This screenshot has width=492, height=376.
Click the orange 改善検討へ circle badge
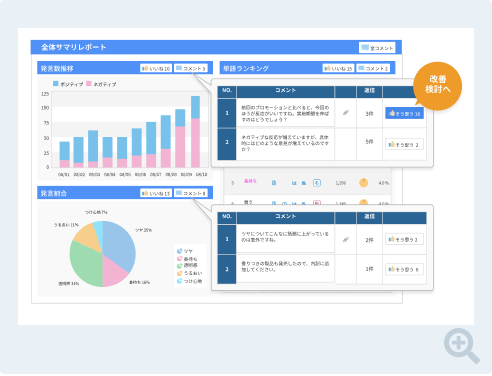[x=437, y=85]
